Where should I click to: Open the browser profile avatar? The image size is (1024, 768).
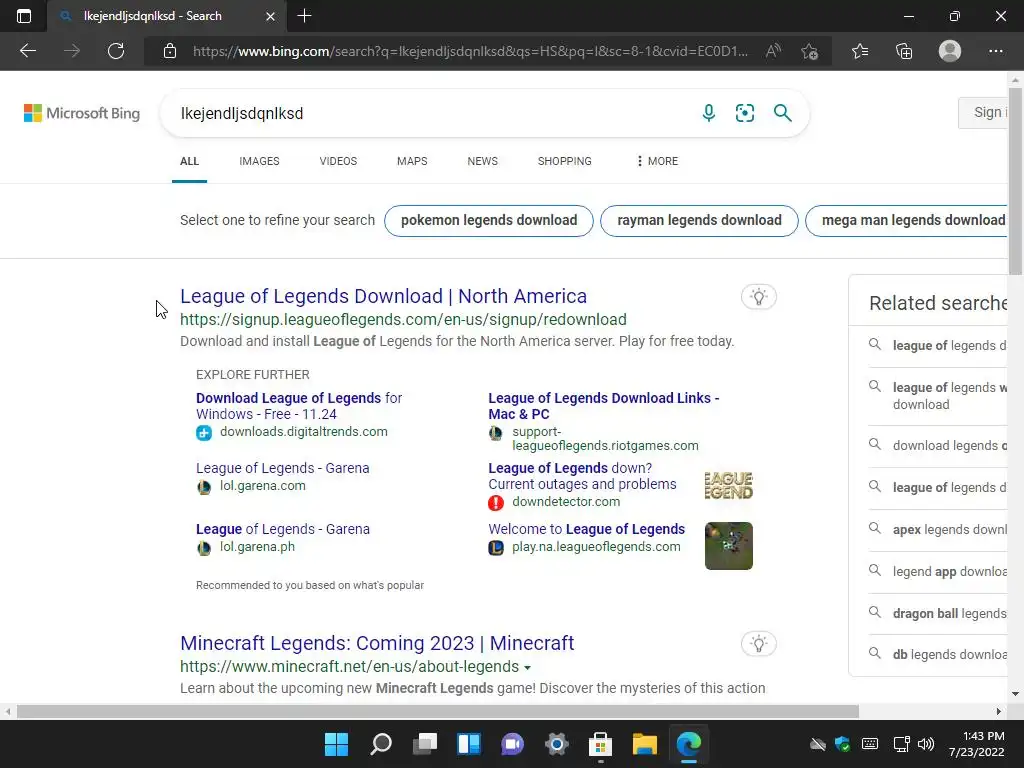coord(950,51)
